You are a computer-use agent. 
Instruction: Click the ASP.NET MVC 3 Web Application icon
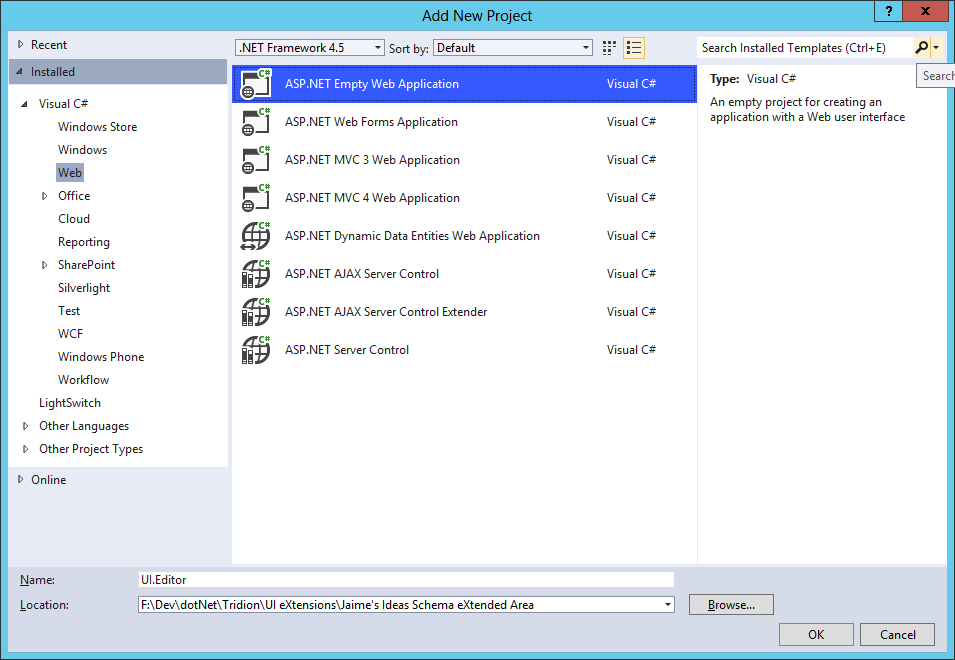[256, 160]
